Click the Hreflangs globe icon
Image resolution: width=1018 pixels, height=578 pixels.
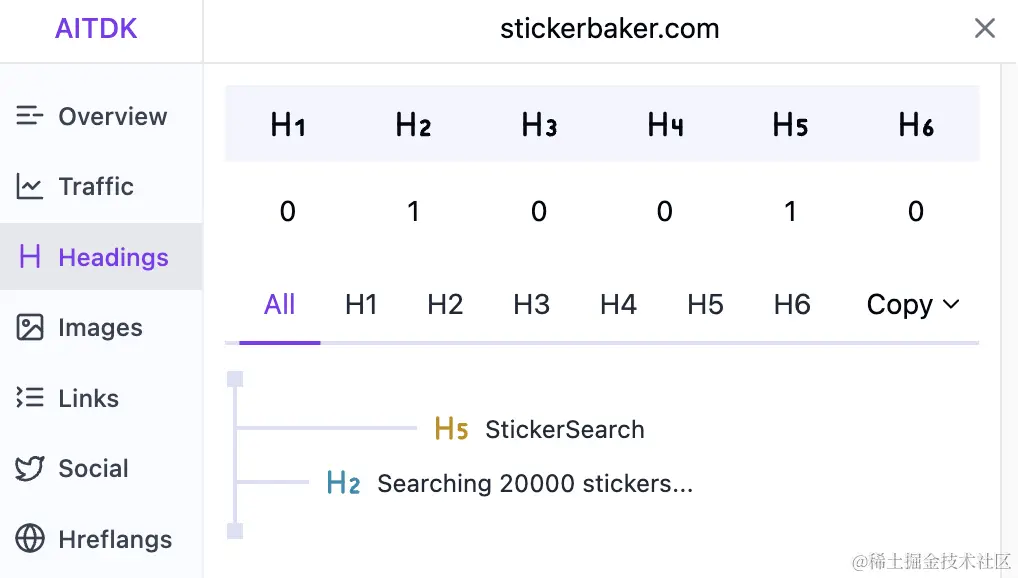(30, 538)
